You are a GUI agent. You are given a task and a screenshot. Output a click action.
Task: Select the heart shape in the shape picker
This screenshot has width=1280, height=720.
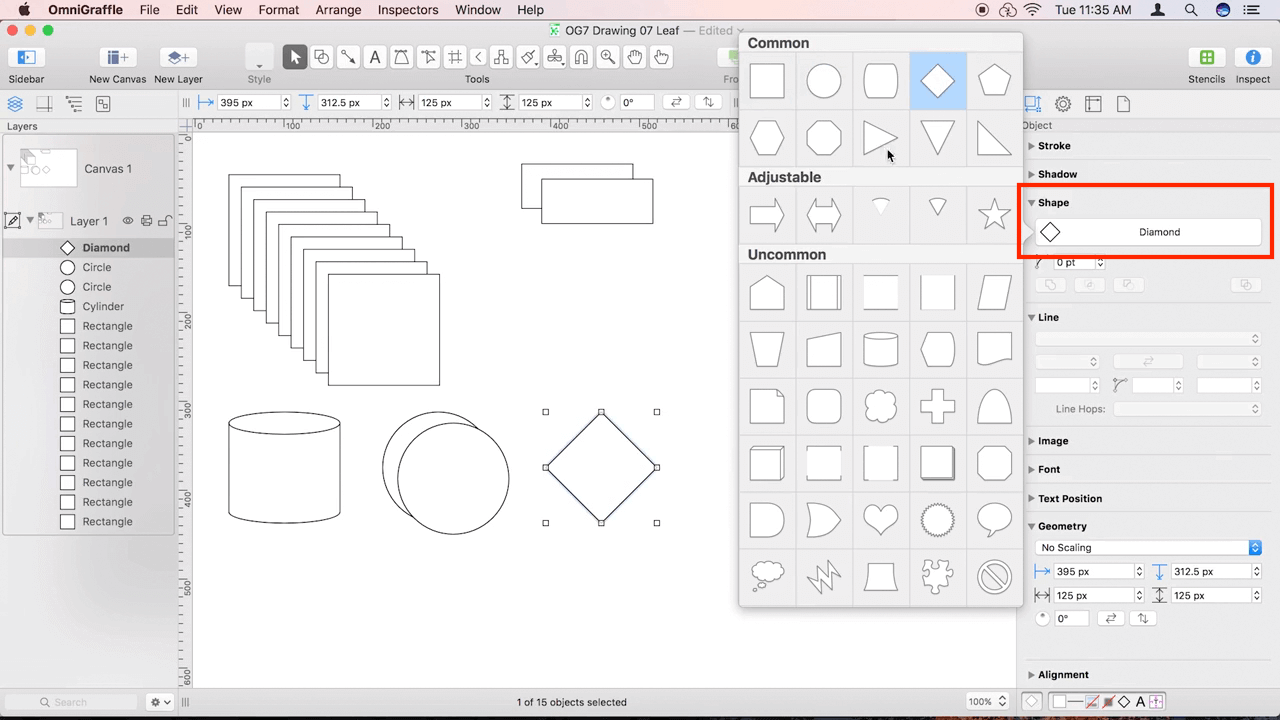(x=881, y=520)
